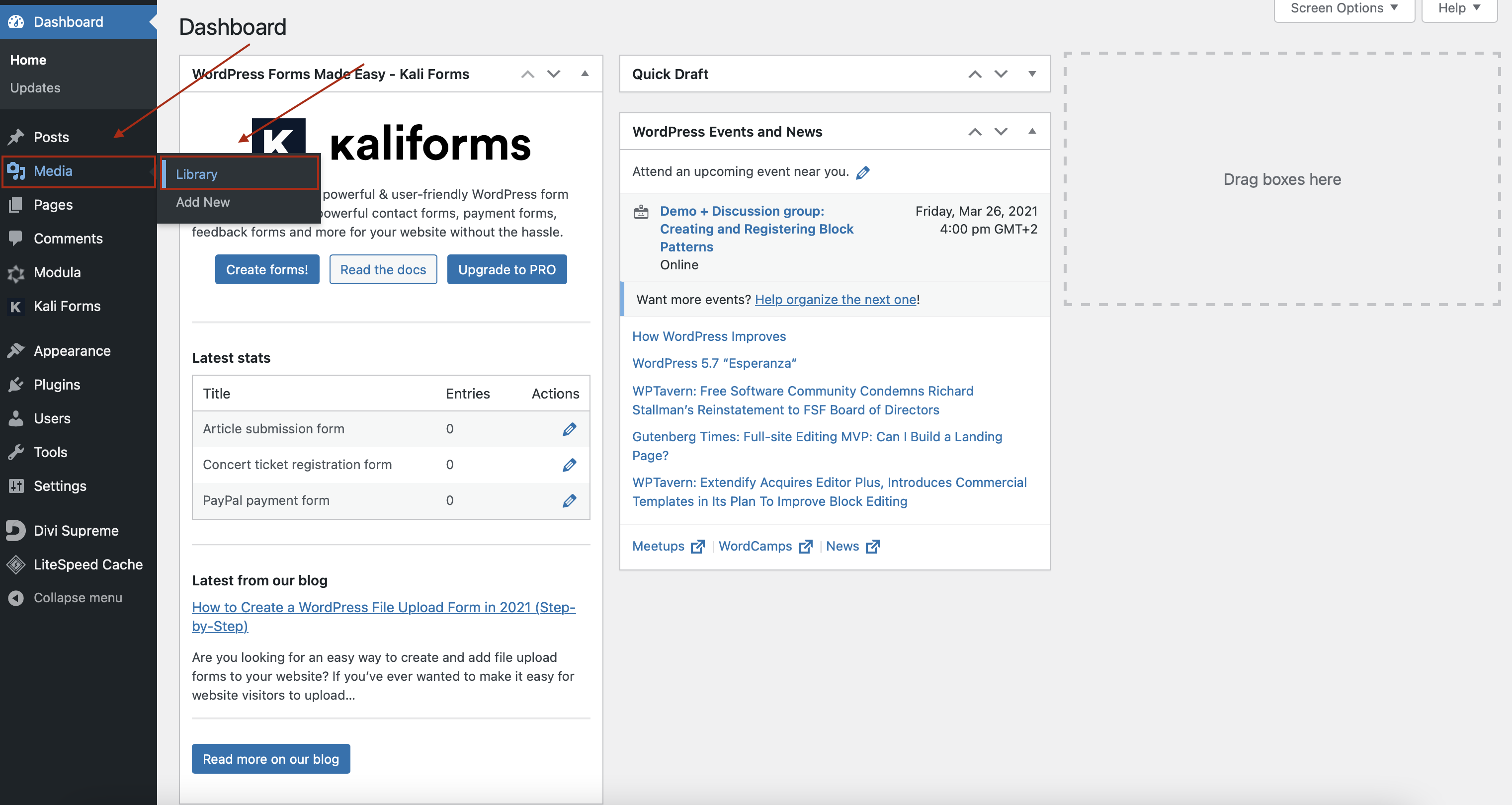The height and width of the screenshot is (805, 1512).
Task: Open the Appearance brush icon
Action: pos(16,350)
